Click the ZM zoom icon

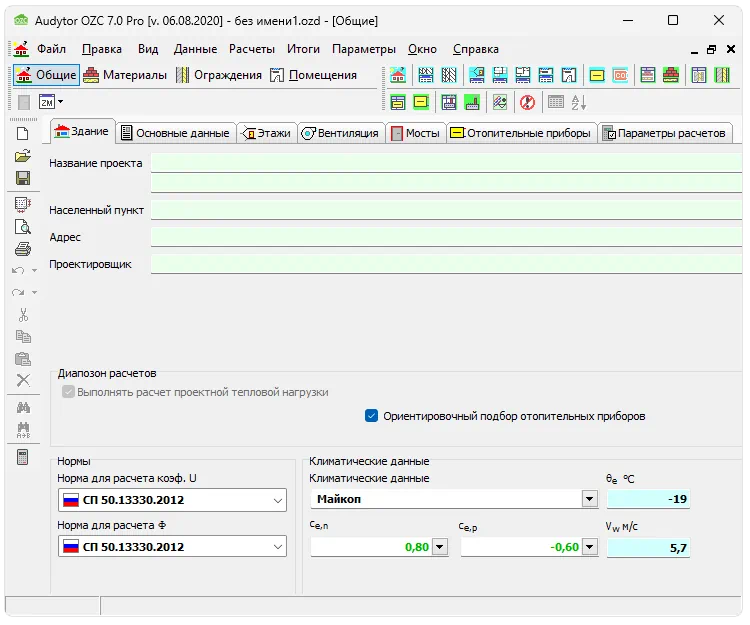[x=47, y=102]
